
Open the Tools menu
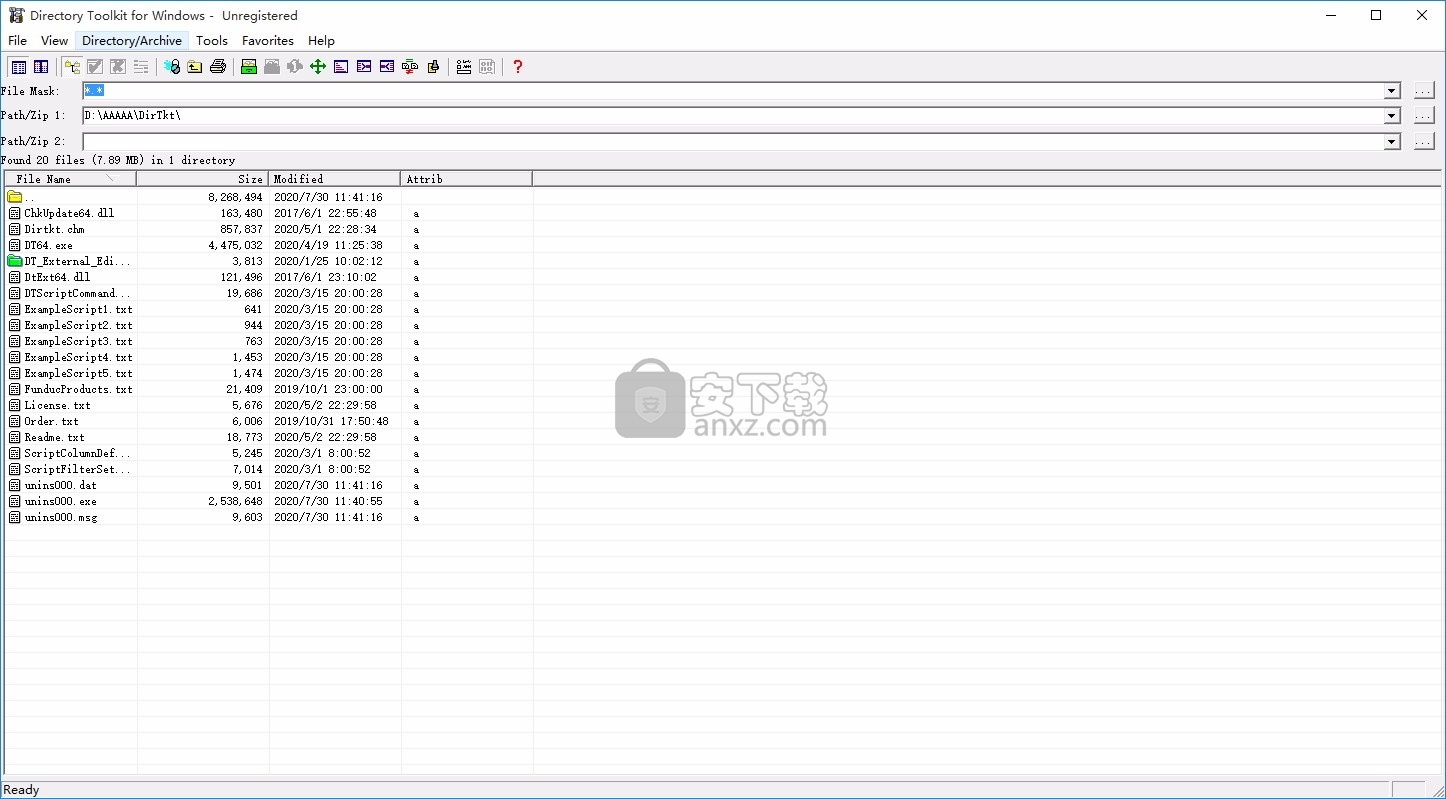pos(212,41)
